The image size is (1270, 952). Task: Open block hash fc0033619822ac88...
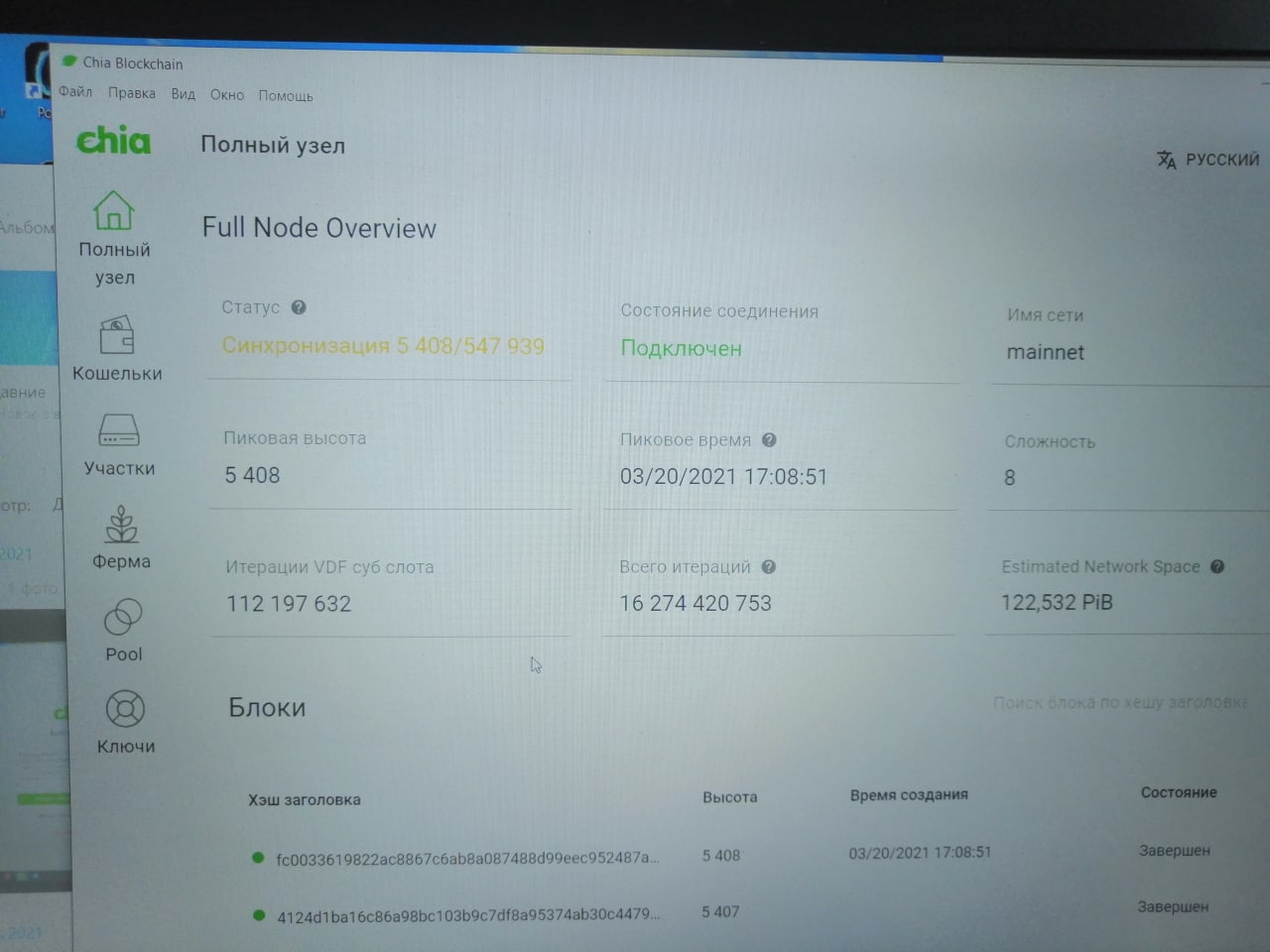467,859
